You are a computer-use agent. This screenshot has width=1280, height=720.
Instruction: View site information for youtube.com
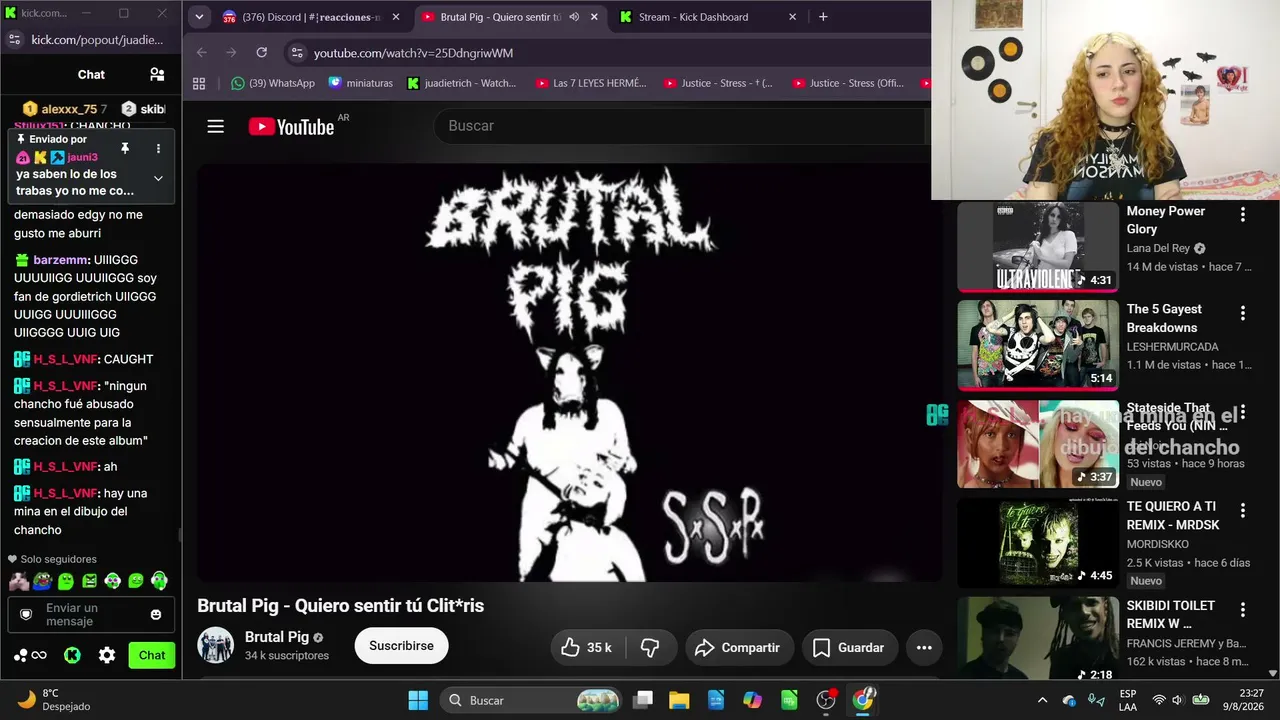coord(295,53)
